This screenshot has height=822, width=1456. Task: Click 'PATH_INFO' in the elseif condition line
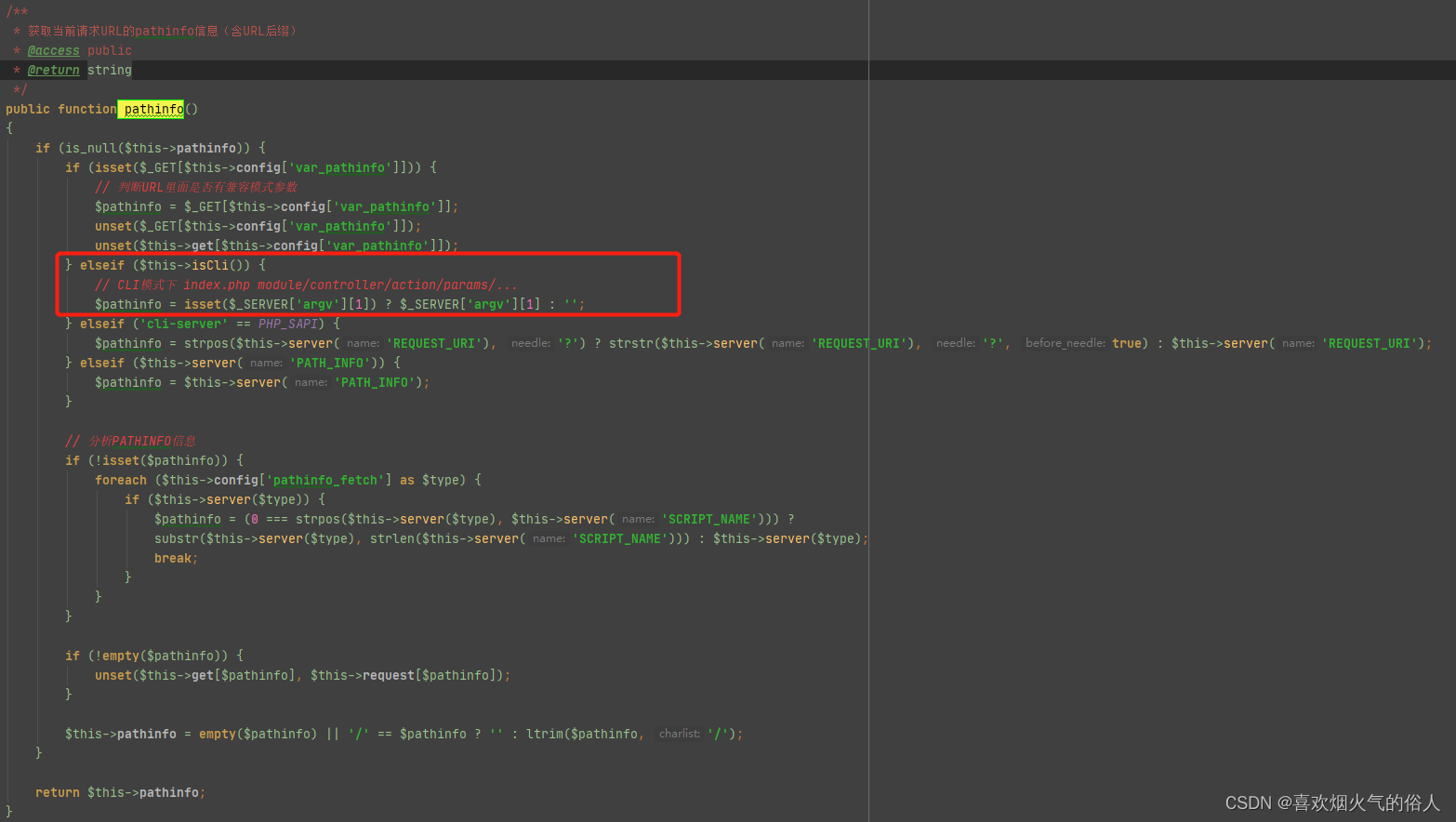330,363
